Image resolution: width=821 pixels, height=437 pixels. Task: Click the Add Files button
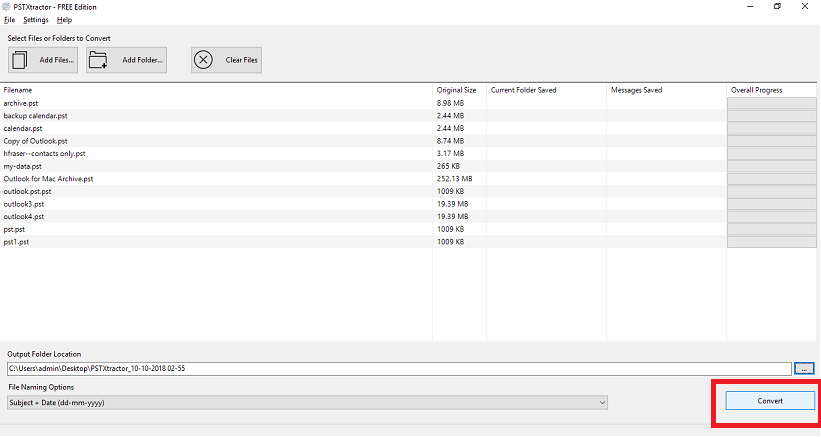point(43,60)
